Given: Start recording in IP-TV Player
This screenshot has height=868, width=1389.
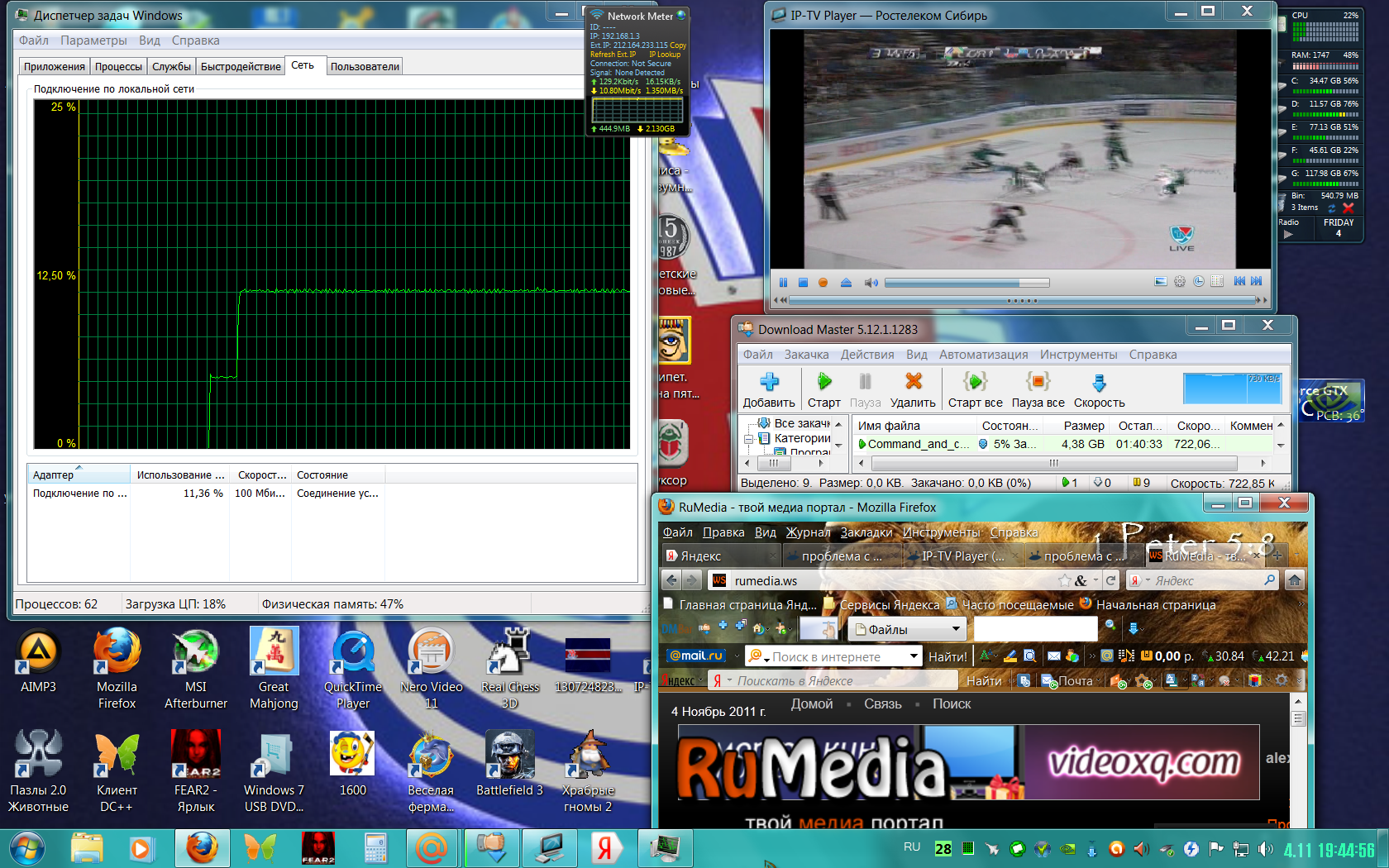Looking at the screenshot, I should (823, 283).
